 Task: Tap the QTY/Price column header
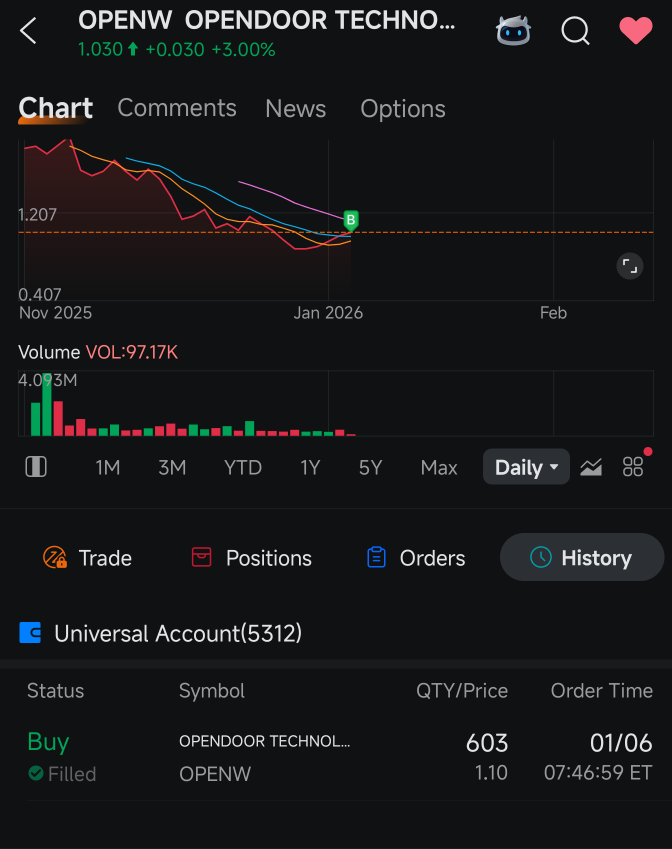(462, 691)
